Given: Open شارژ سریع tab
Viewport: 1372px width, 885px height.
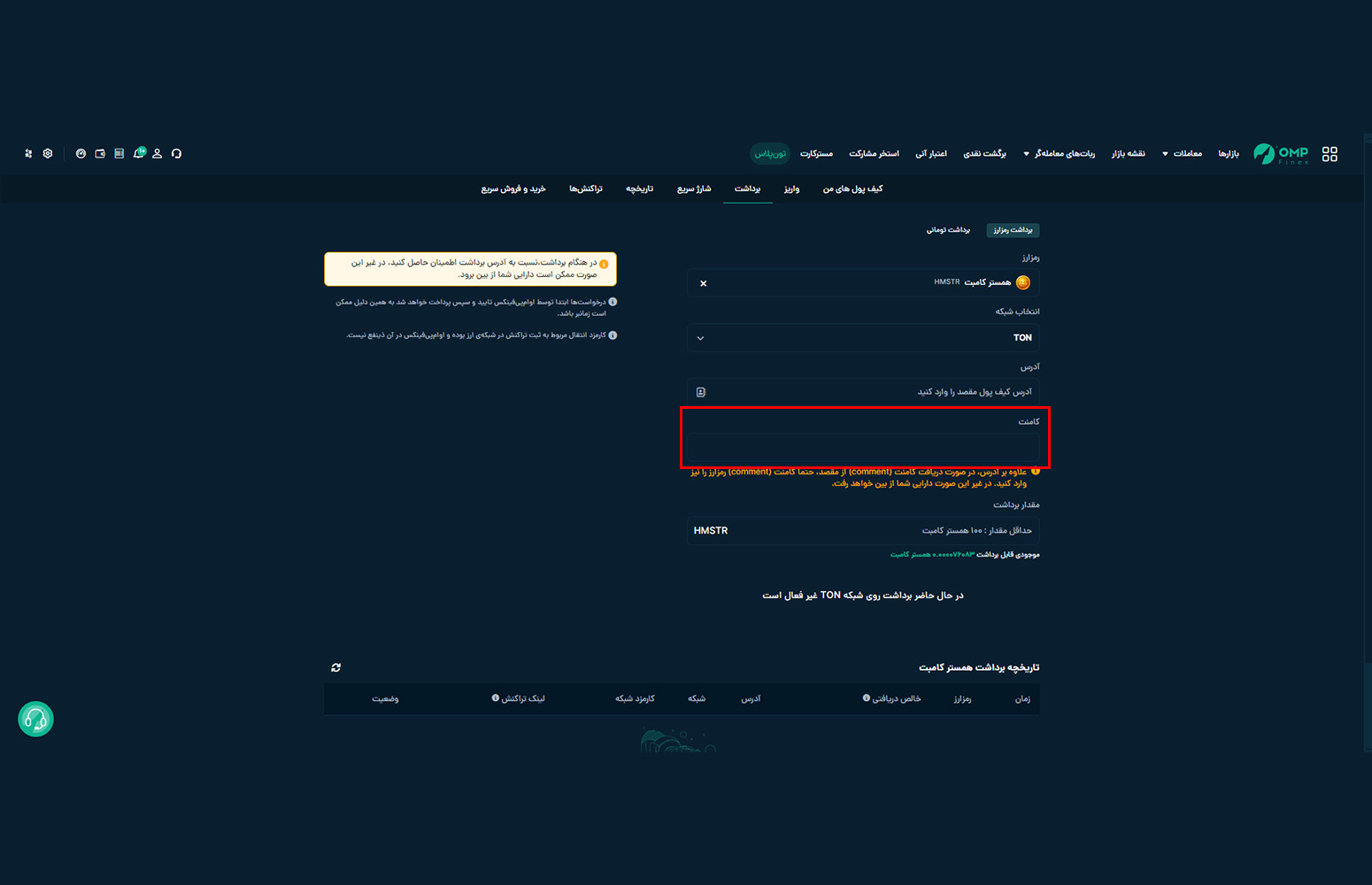Looking at the screenshot, I should [694, 189].
